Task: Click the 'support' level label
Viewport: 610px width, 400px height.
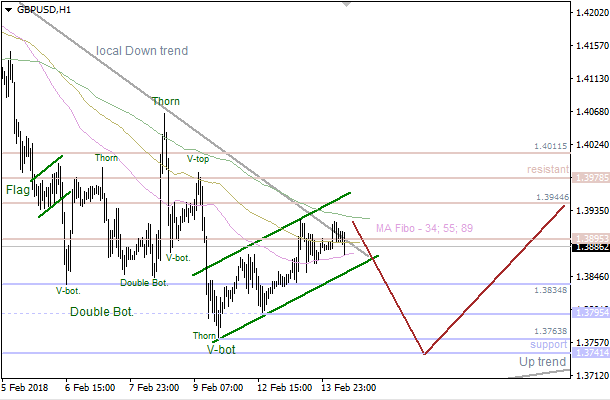Action: tap(549, 344)
